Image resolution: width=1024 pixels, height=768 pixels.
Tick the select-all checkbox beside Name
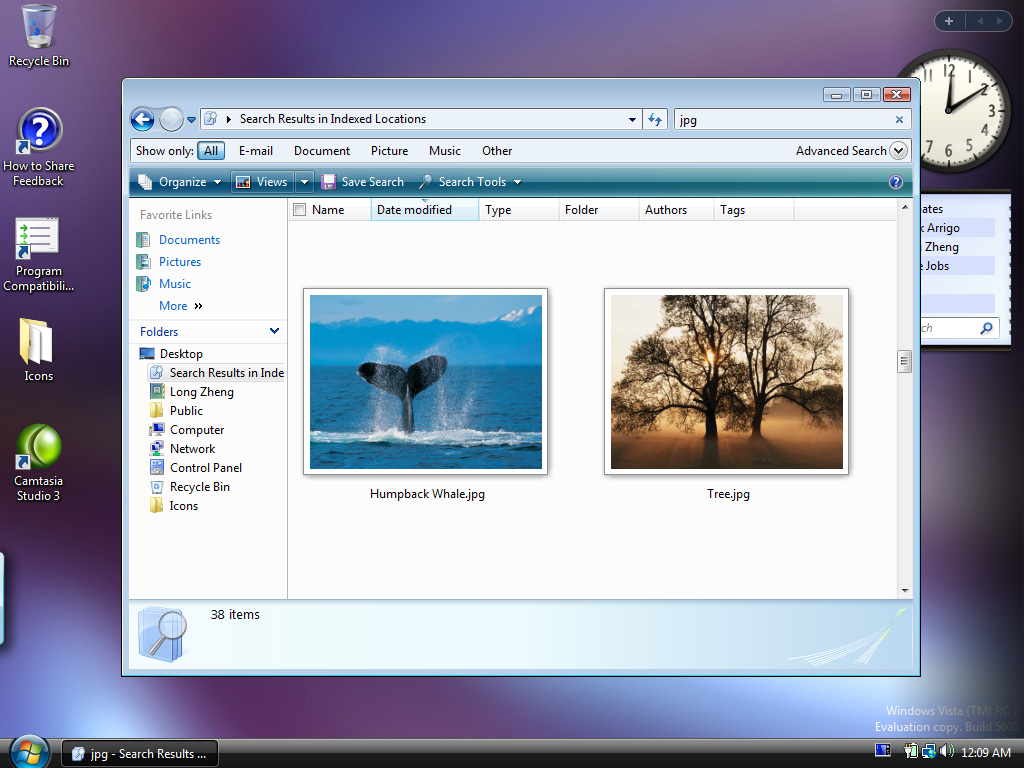pos(300,210)
